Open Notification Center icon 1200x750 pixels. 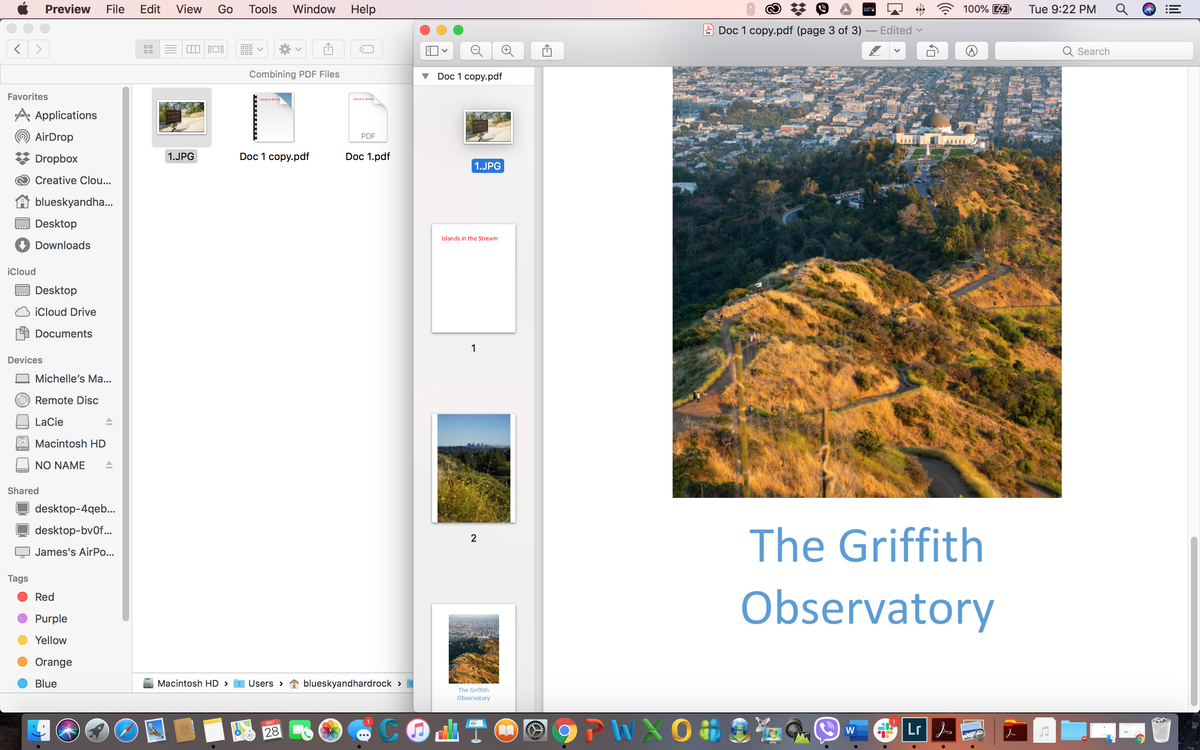pyautogui.click(x=1174, y=9)
